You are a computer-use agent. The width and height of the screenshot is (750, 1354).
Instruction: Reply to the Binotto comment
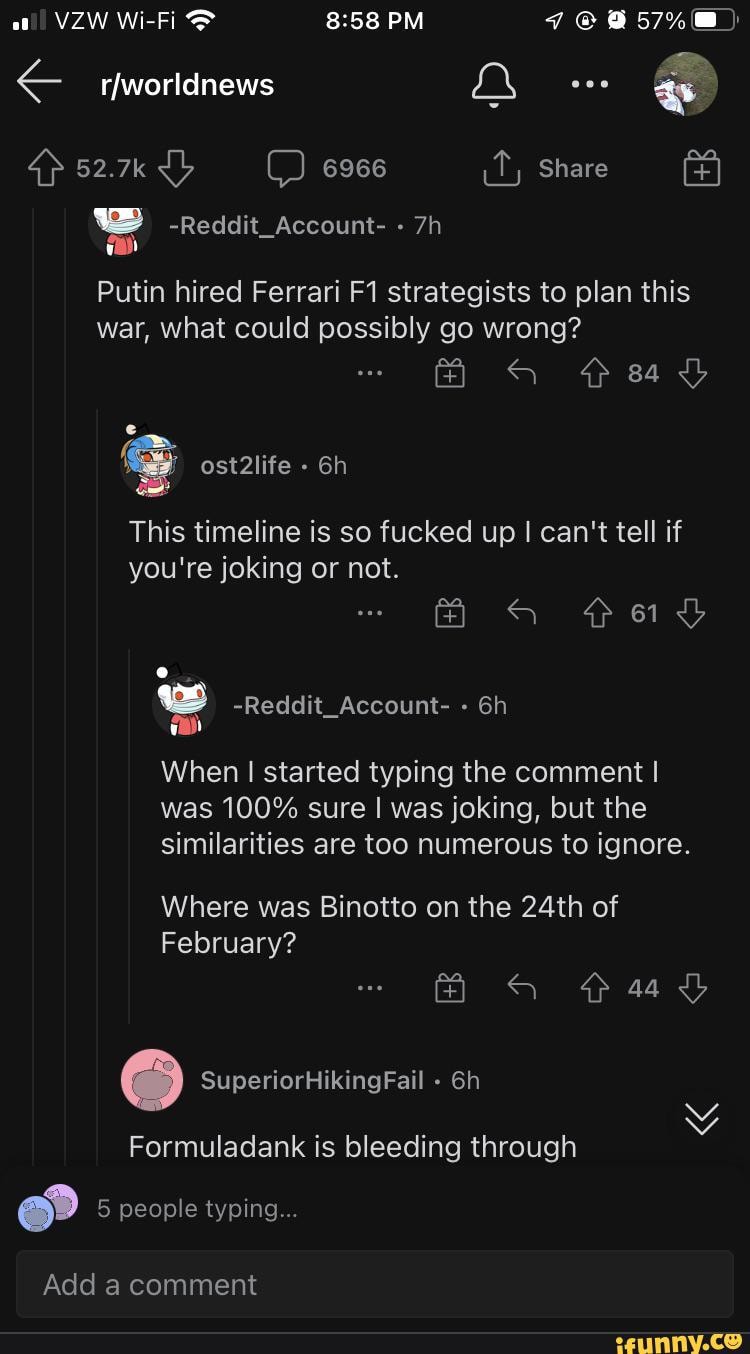520,987
